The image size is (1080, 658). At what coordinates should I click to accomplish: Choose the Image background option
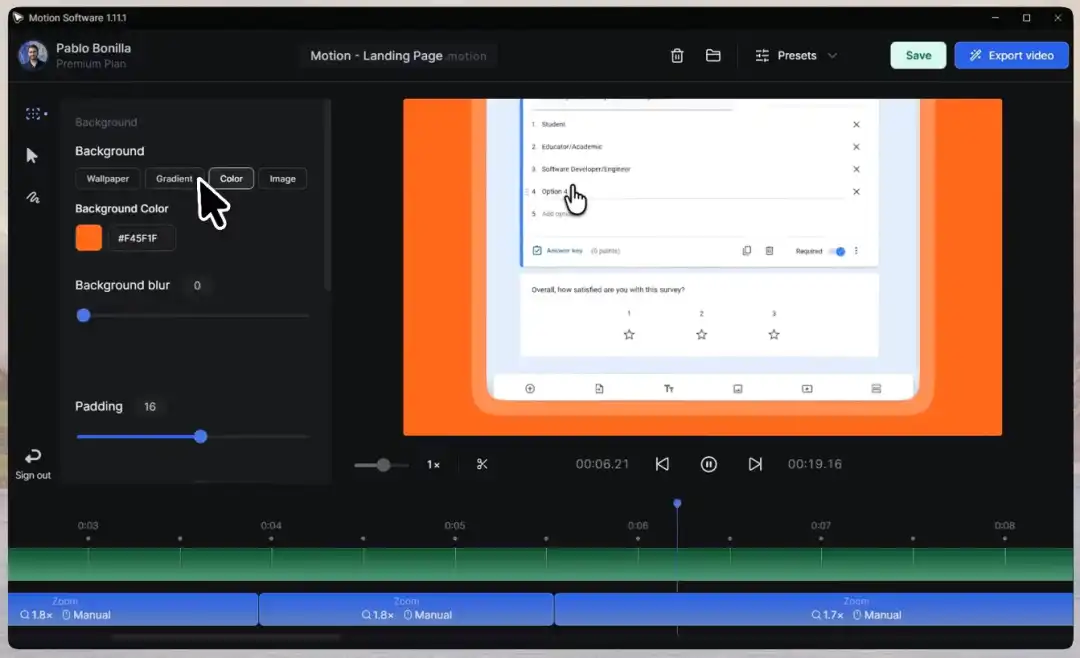click(282, 179)
